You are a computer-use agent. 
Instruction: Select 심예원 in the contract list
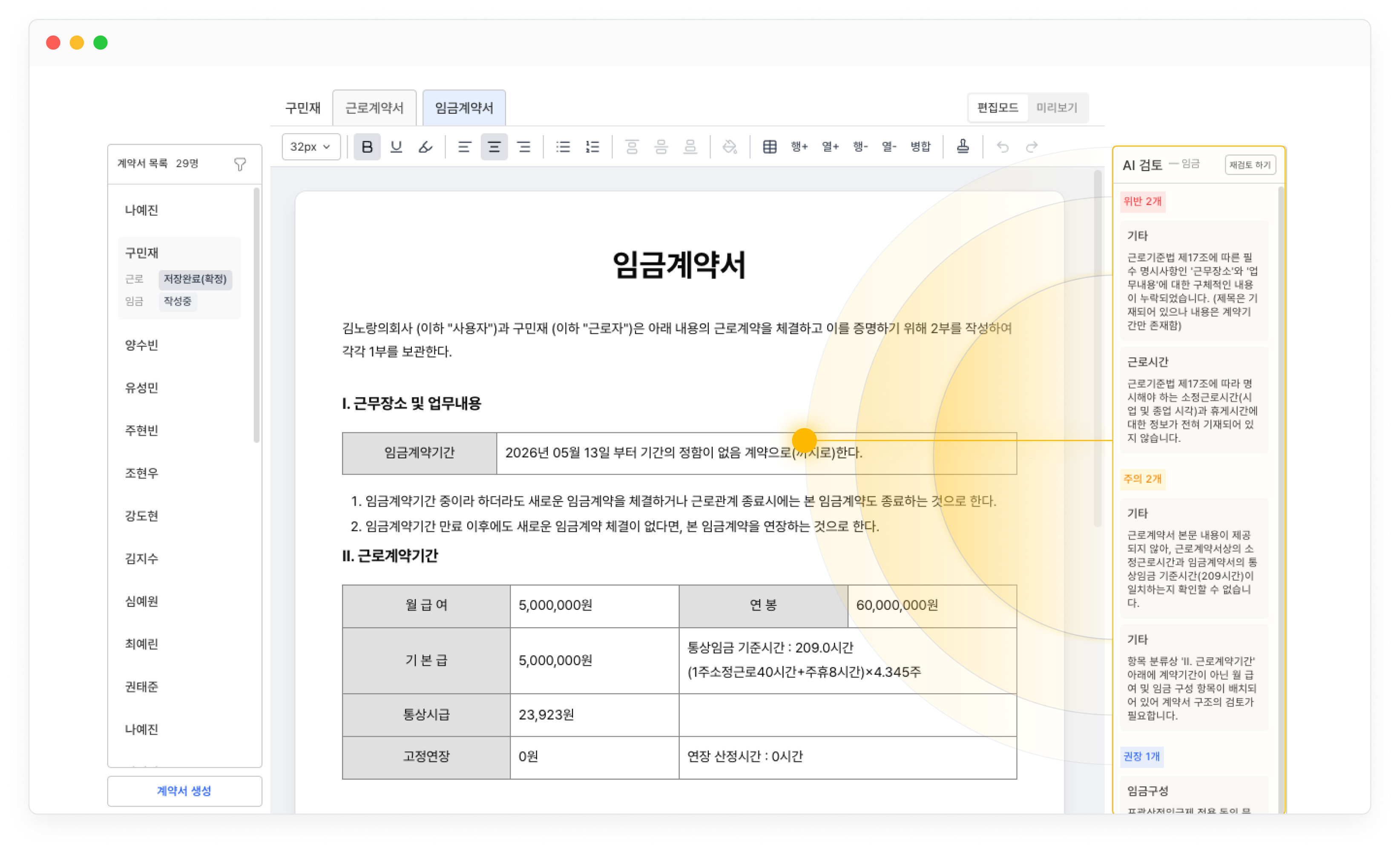point(142,601)
